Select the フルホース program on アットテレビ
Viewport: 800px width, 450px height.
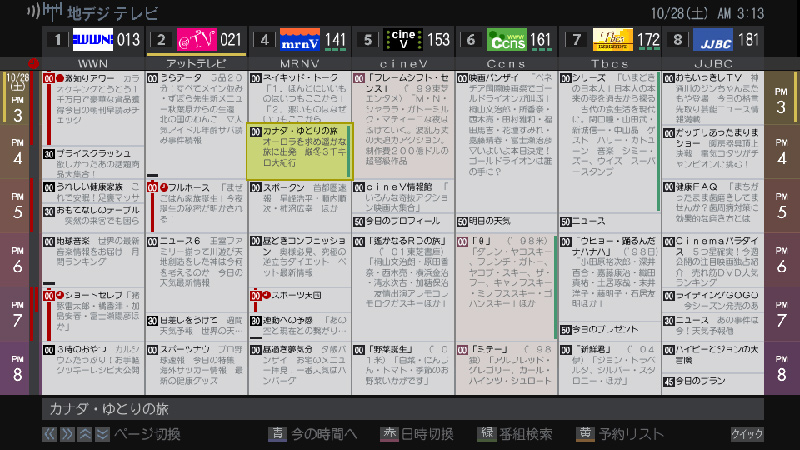pyautogui.click(x=196, y=206)
